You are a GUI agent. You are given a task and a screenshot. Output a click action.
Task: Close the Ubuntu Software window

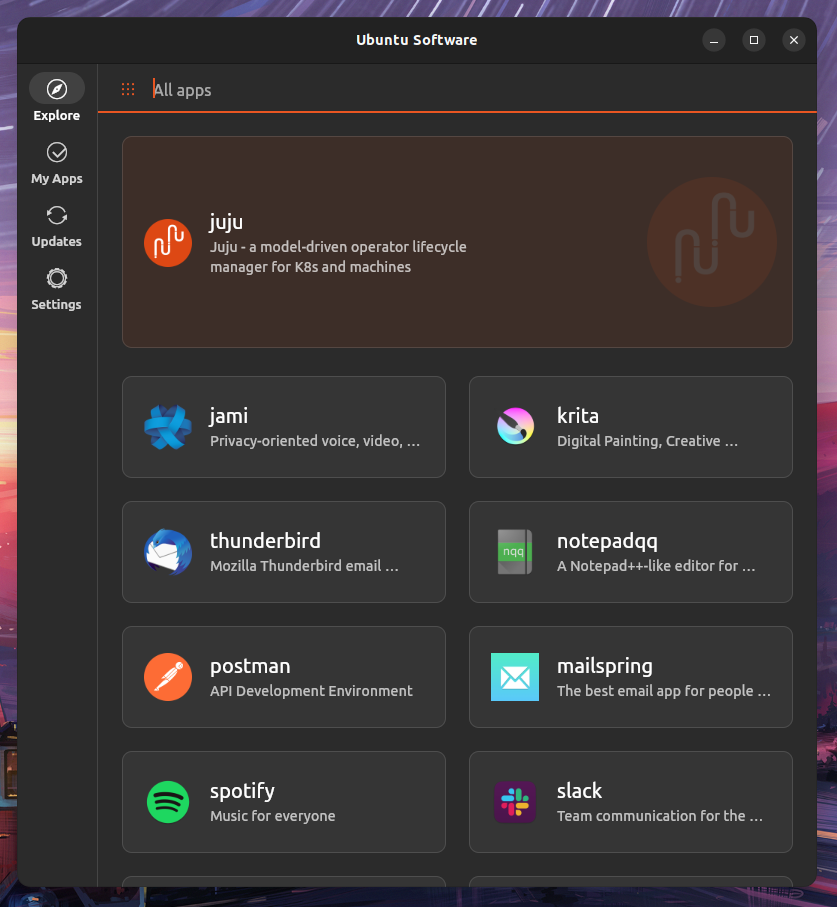click(794, 40)
